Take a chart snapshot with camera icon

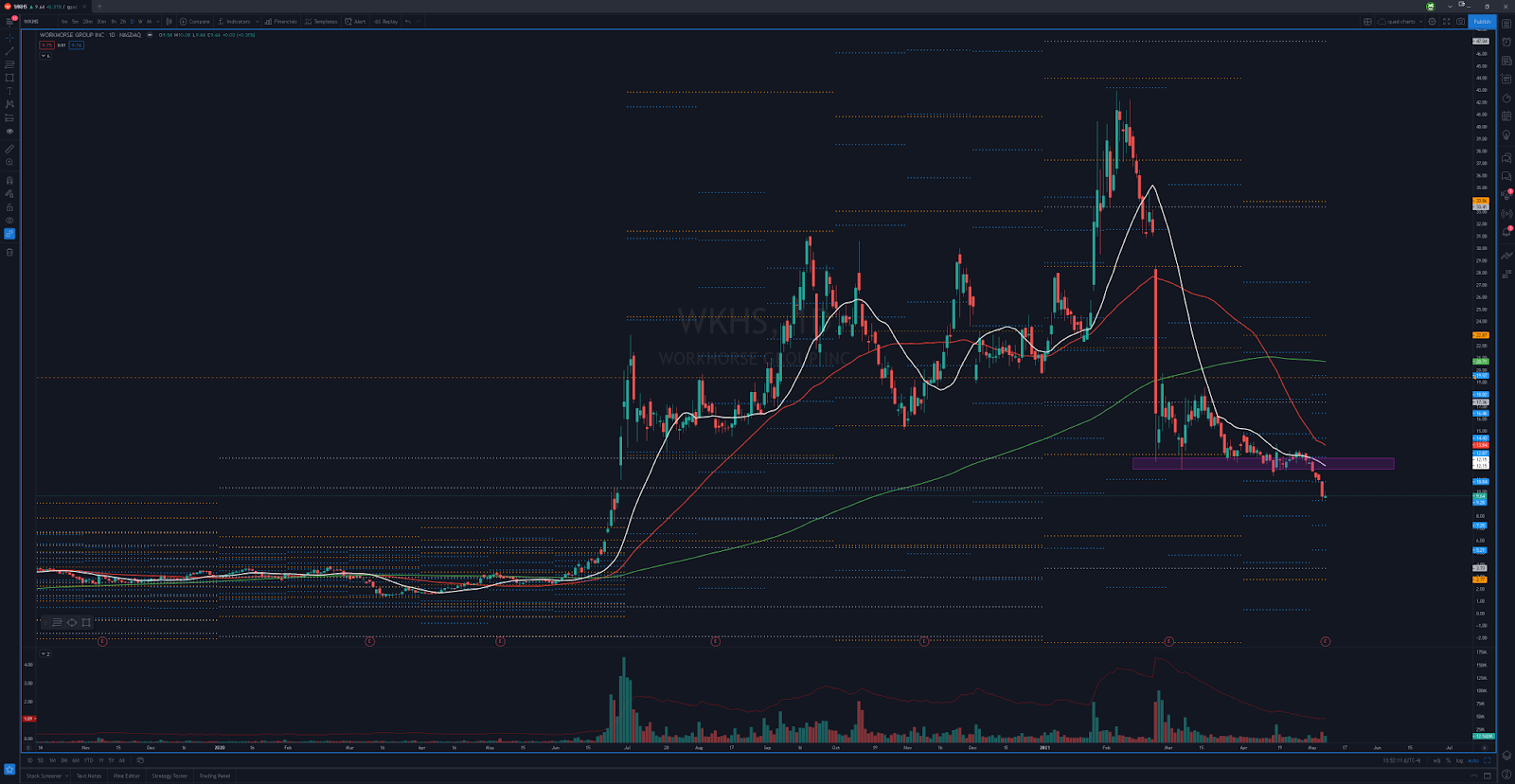tap(1460, 21)
